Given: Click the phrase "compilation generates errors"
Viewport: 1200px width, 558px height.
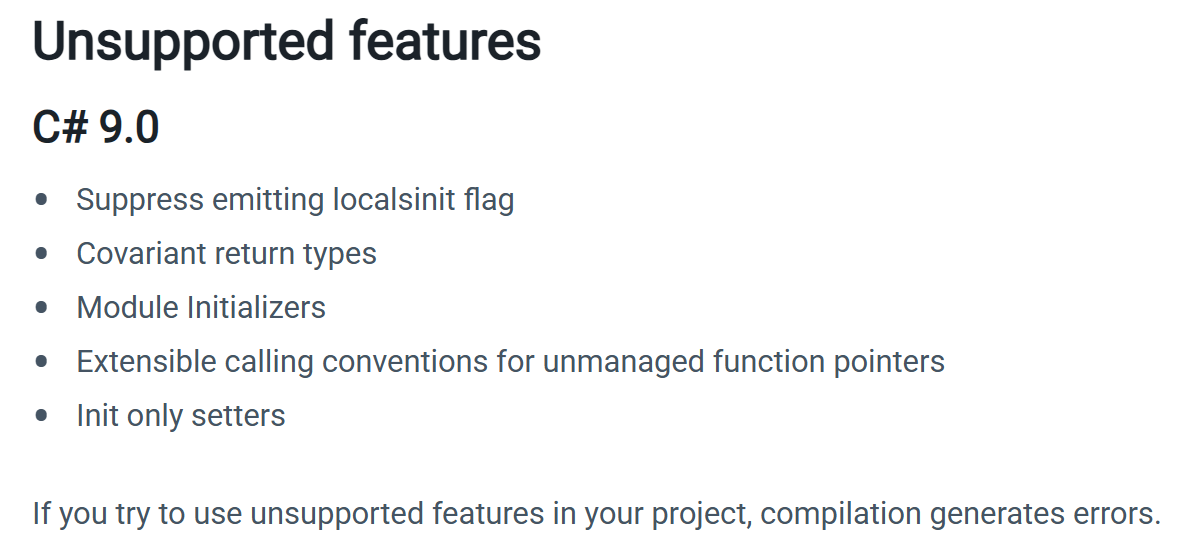Looking at the screenshot, I should click(958, 514).
